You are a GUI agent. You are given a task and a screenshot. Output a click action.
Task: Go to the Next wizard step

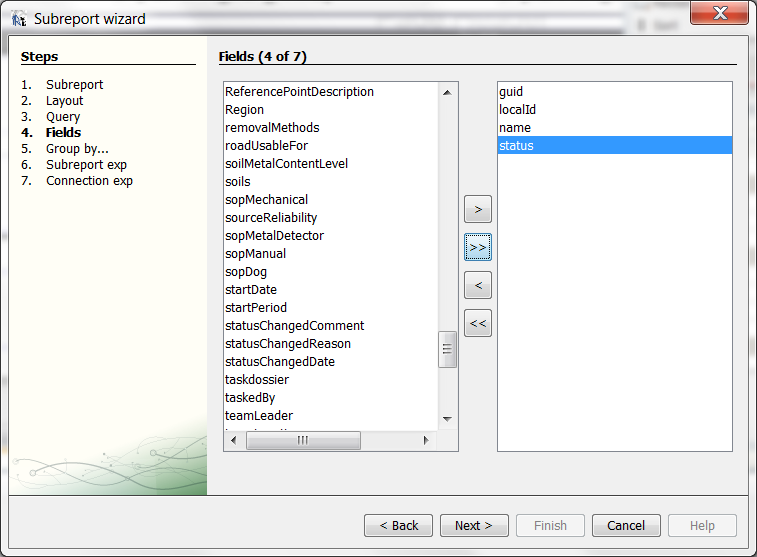click(x=474, y=525)
